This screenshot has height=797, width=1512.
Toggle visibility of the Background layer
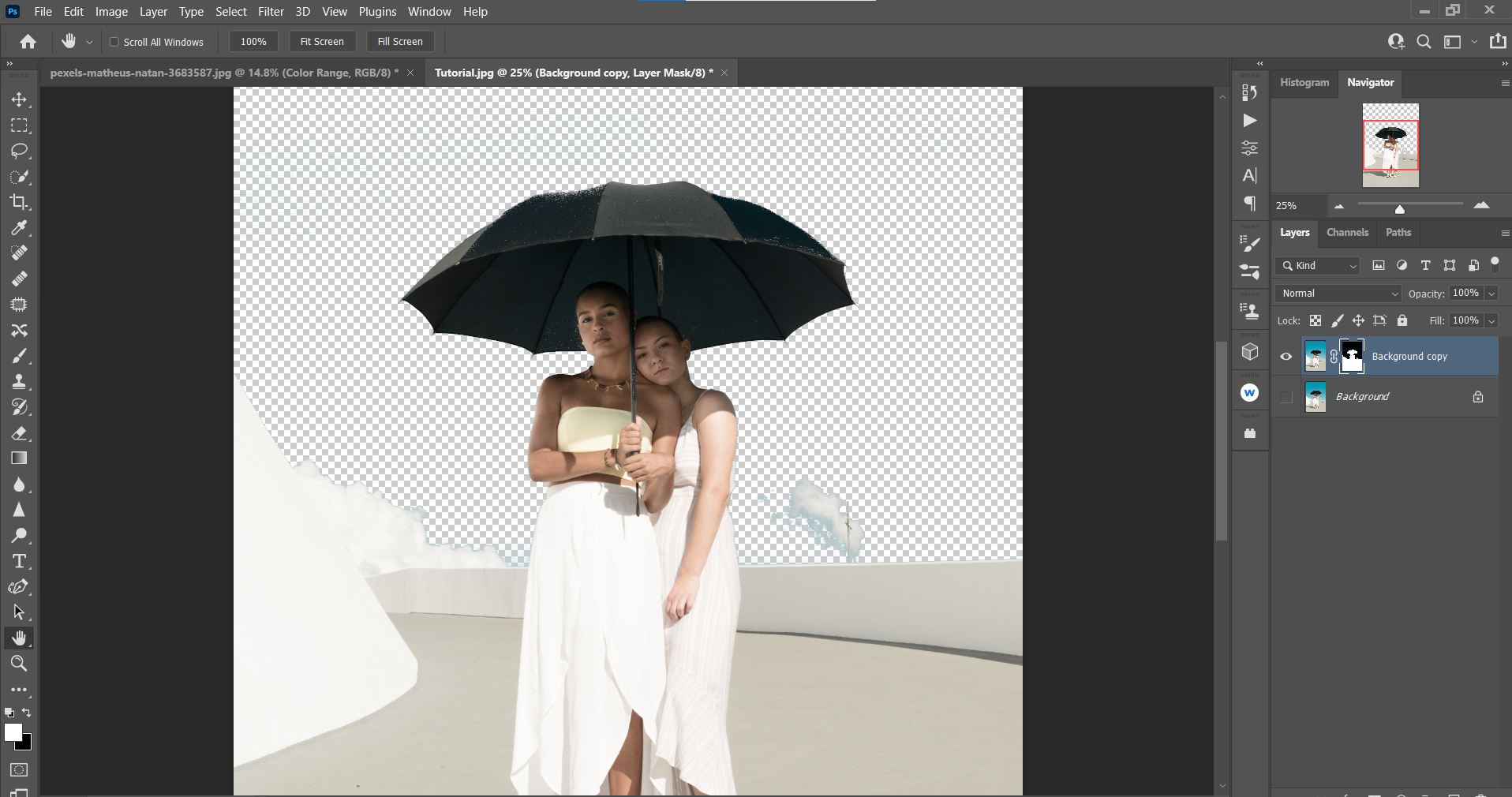click(x=1286, y=397)
